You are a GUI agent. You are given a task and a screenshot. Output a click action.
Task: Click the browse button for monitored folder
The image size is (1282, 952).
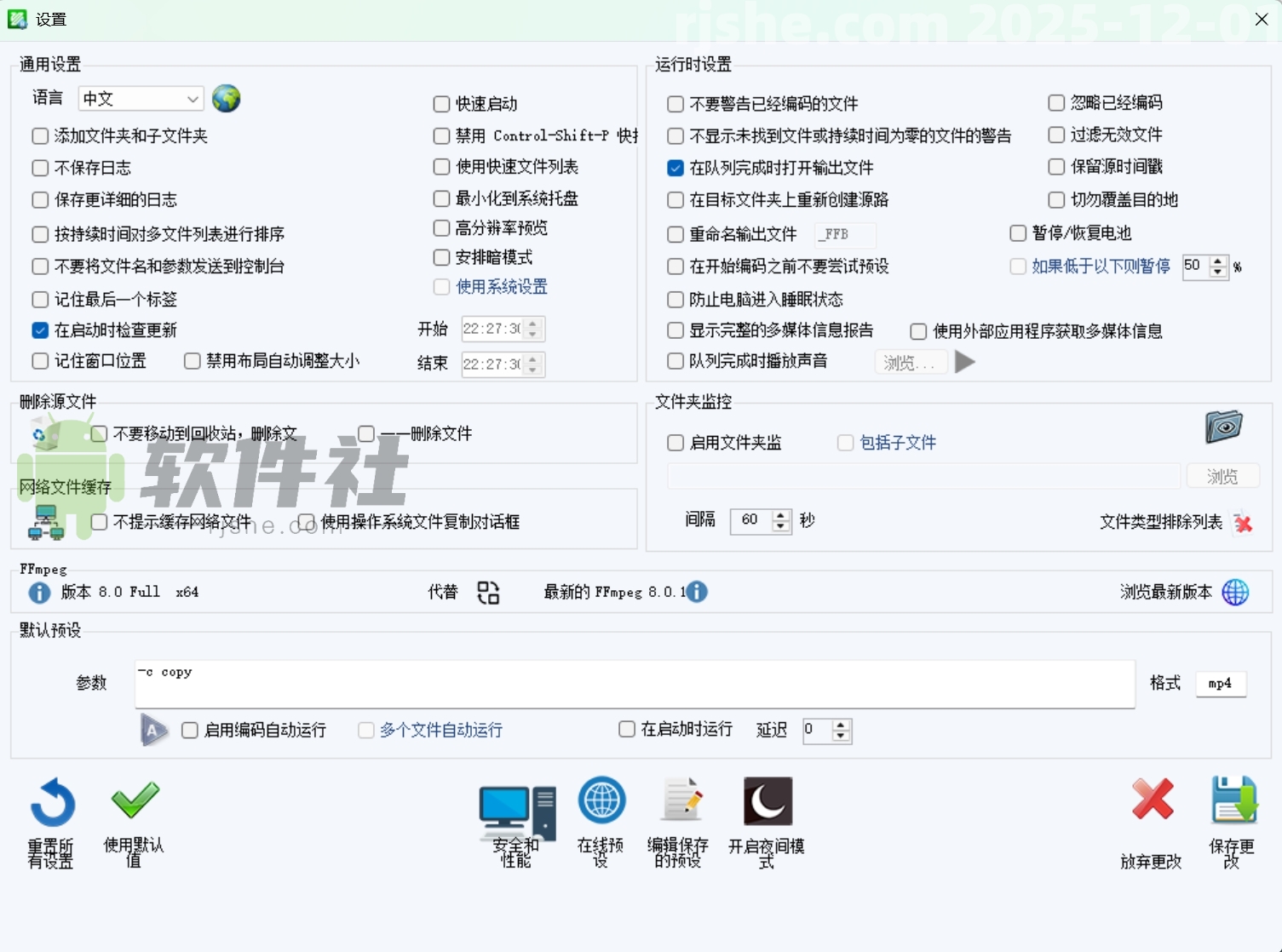[x=1222, y=475]
